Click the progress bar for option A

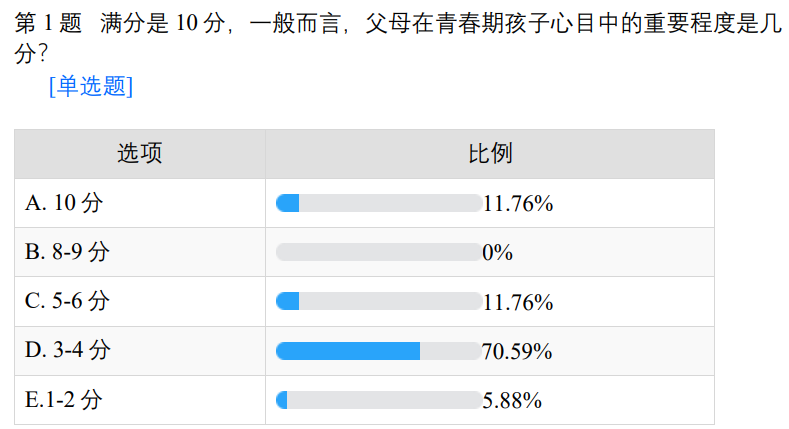(x=378, y=203)
